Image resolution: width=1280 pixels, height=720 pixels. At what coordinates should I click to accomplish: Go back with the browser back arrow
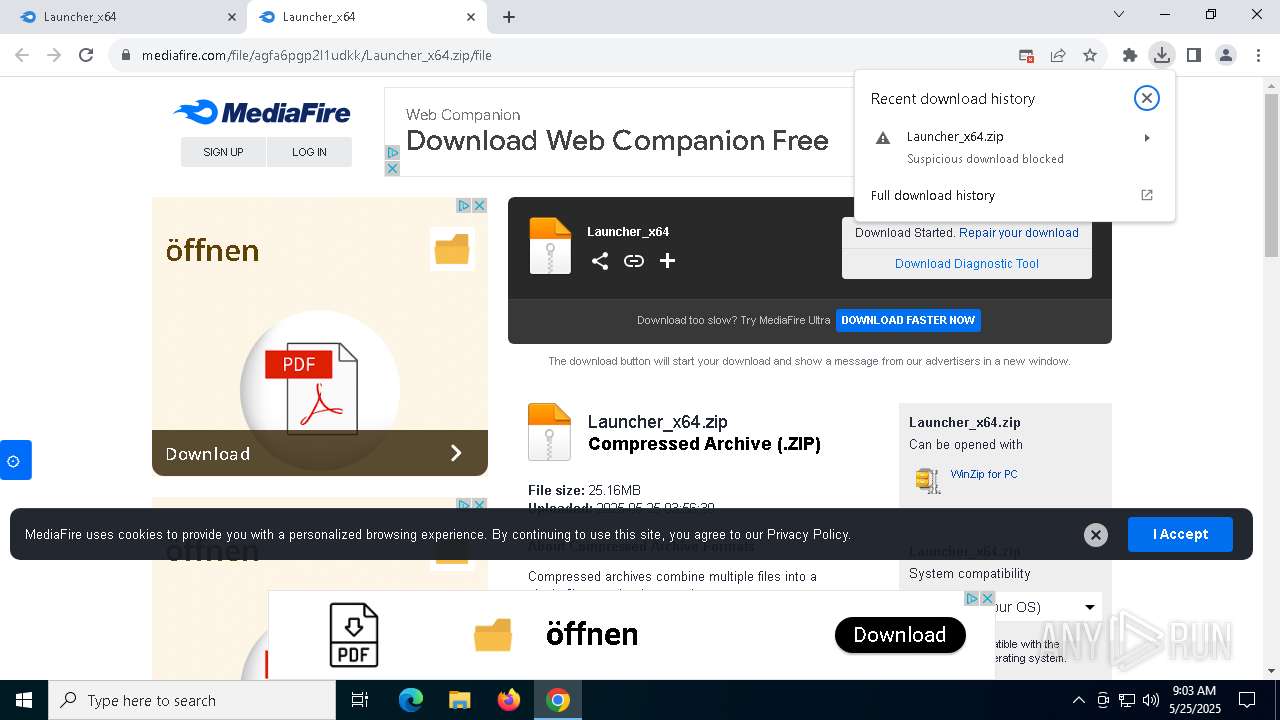coord(22,55)
